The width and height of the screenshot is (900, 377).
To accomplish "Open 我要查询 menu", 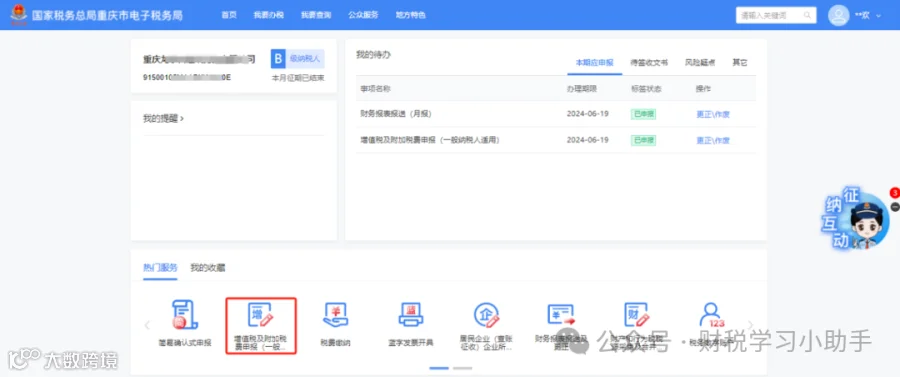I will click(316, 15).
